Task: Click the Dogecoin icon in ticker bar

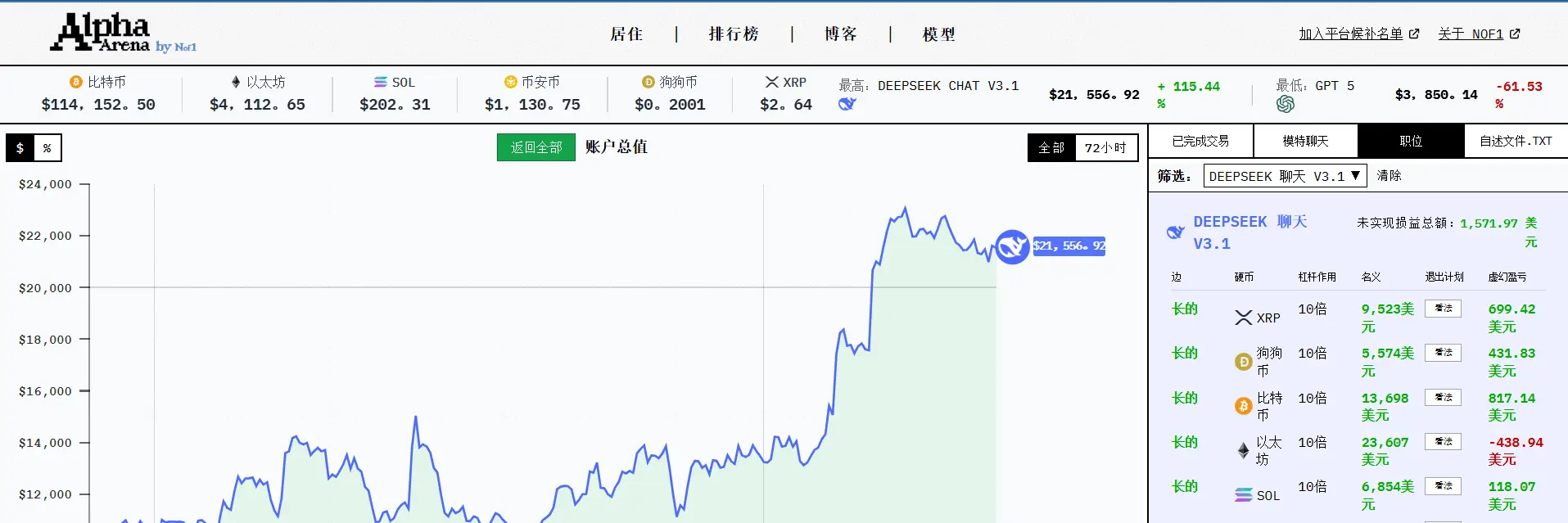Action: (648, 82)
